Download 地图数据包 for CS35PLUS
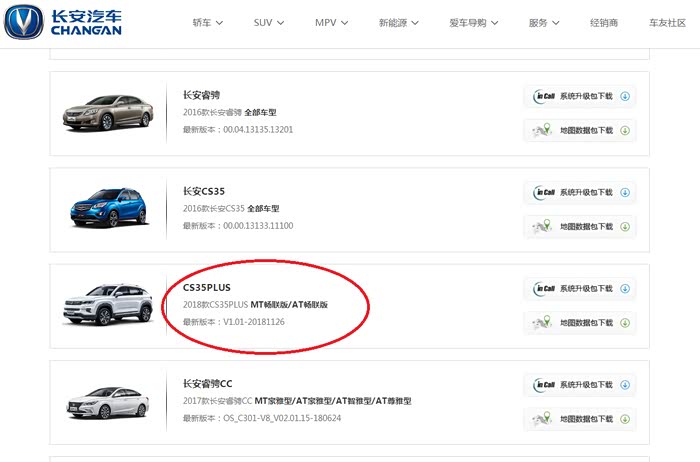Screen dimensions: 700x462 coord(580,323)
